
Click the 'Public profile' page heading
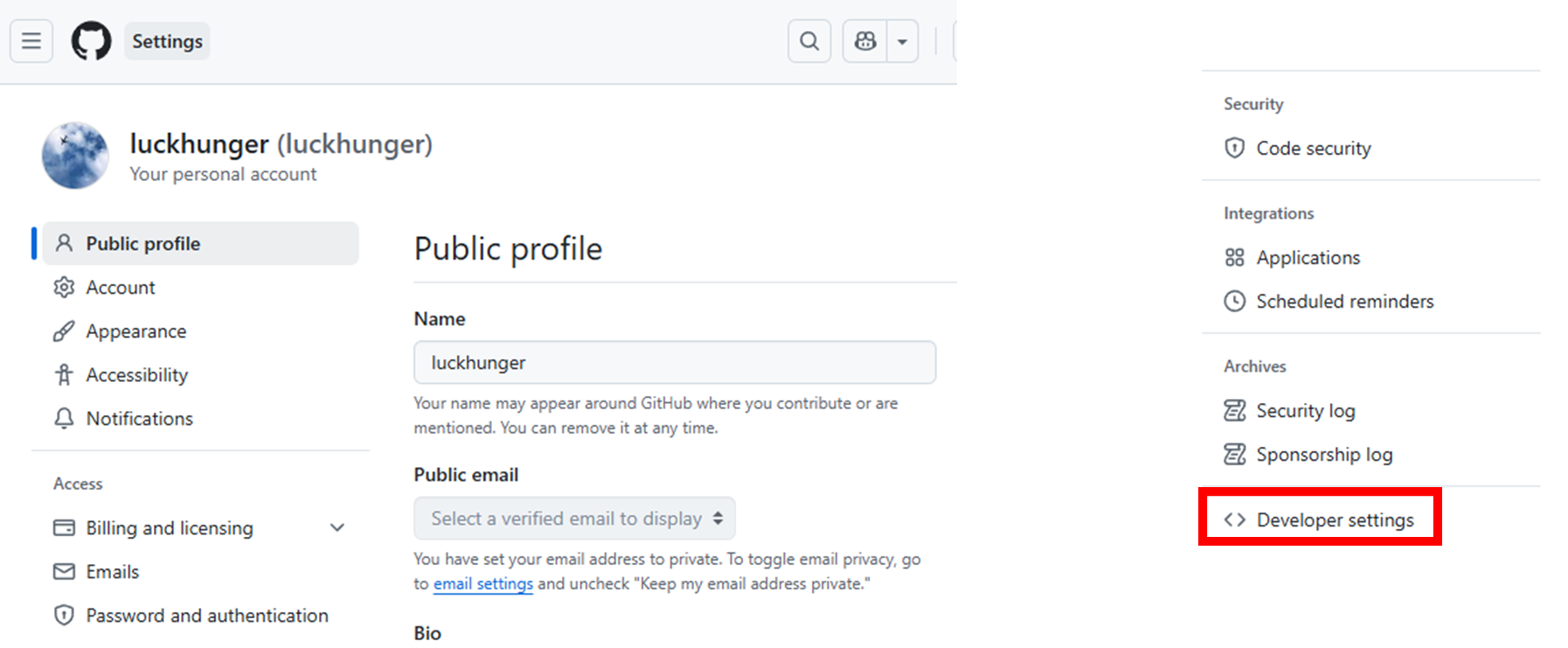point(508,249)
